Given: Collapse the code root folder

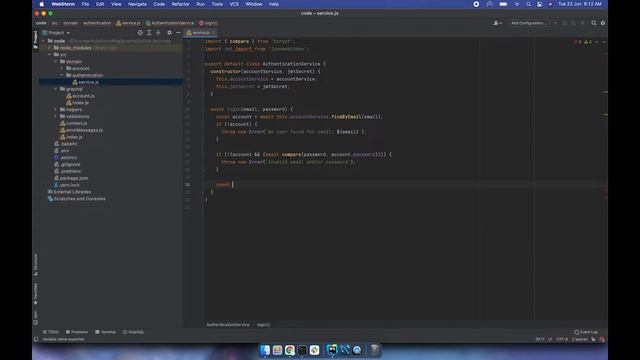Looking at the screenshot, I should pyautogui.click(x=44, y=41).
